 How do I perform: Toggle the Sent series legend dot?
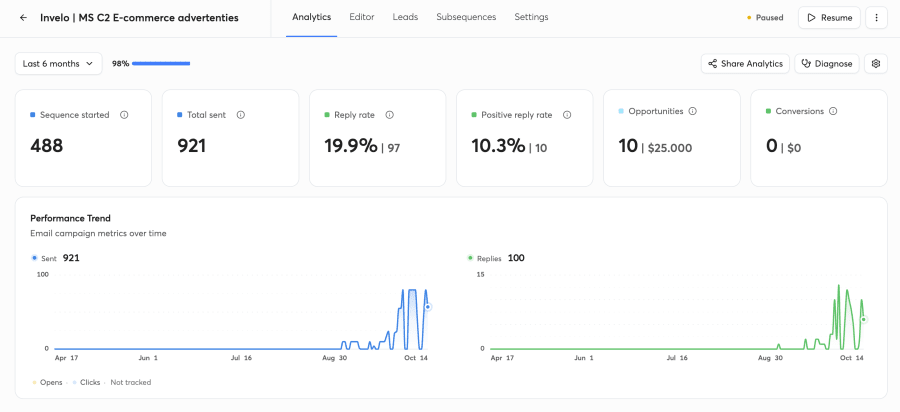tap(34, 258)
